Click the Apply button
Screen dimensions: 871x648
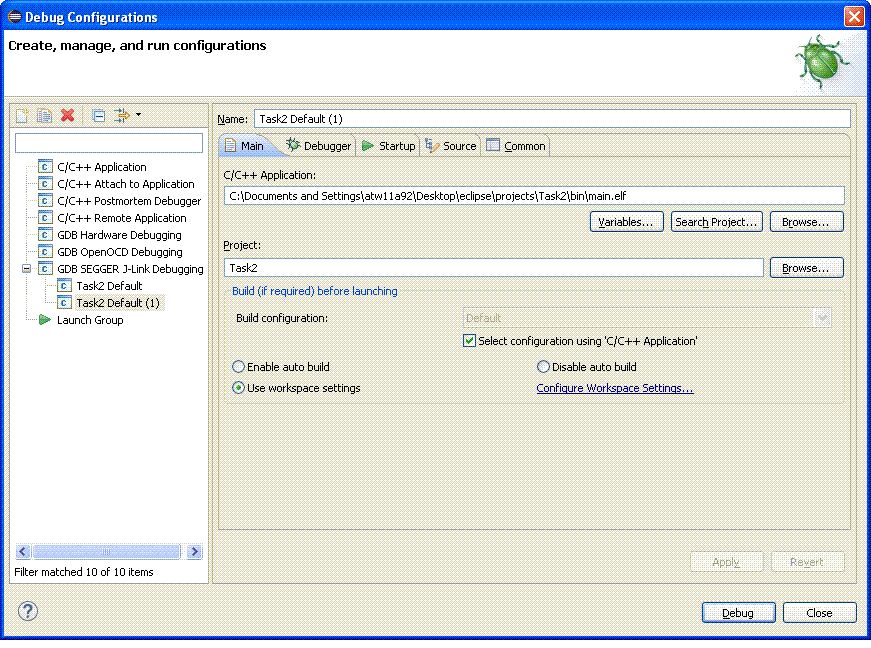point(727,562)
